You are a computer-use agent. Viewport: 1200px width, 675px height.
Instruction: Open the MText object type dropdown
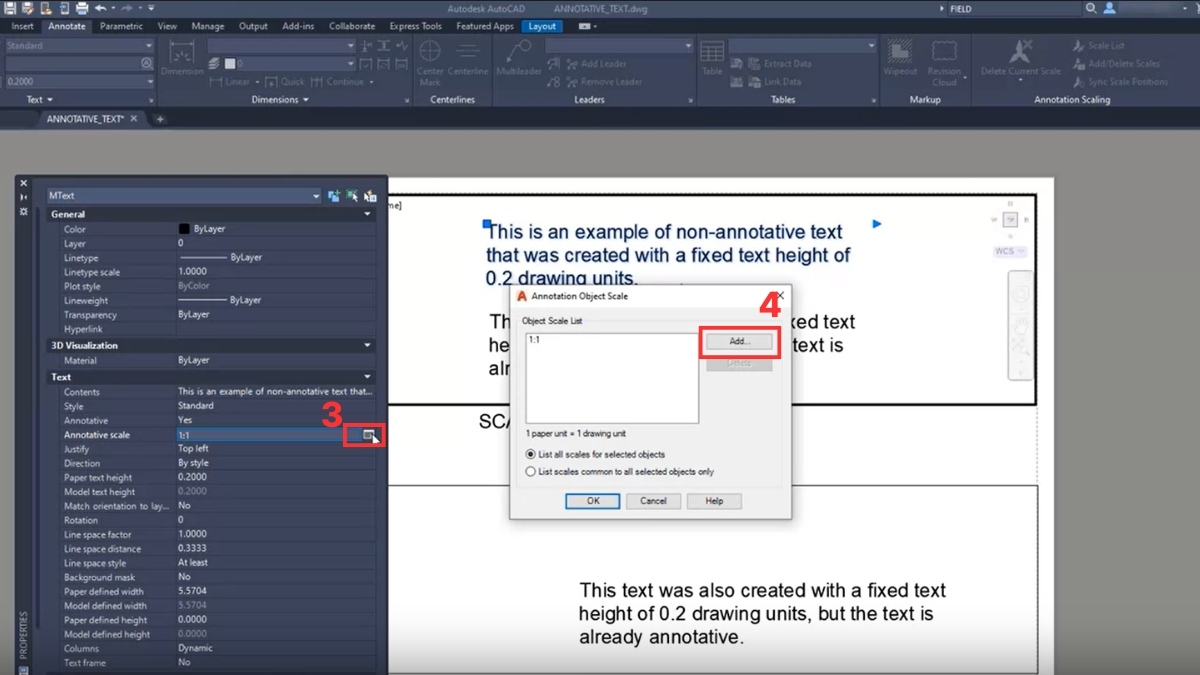click(316, 196)
